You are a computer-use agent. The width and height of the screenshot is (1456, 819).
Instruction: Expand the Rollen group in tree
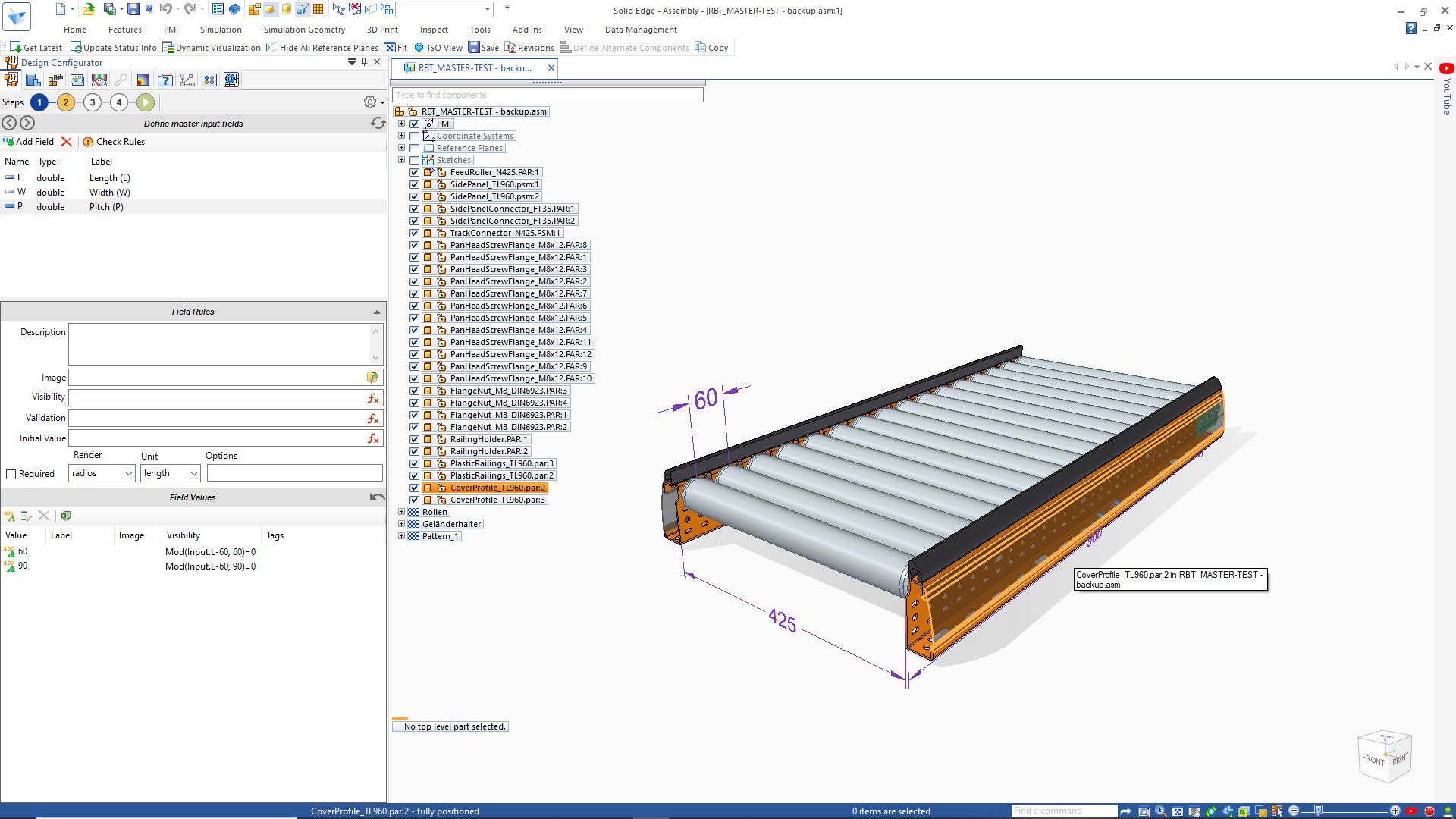coord(401,511)
